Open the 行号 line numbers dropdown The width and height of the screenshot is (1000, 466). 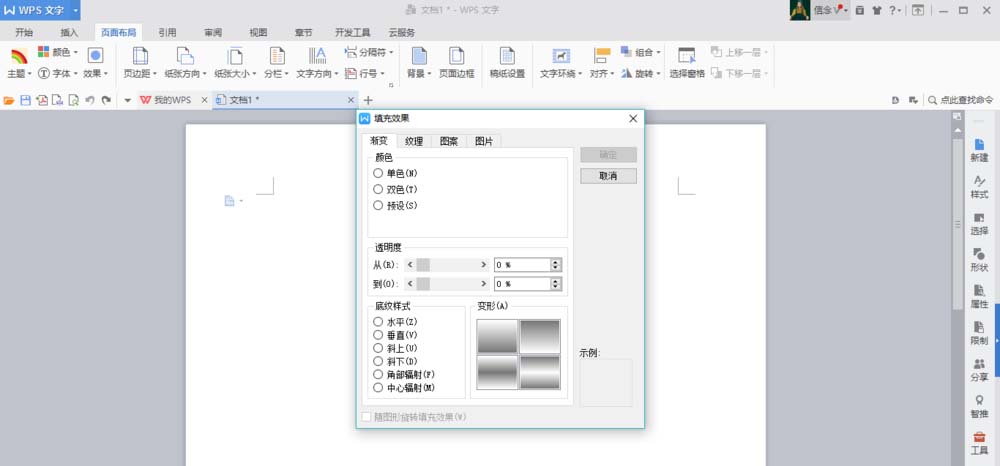[382, 74]
